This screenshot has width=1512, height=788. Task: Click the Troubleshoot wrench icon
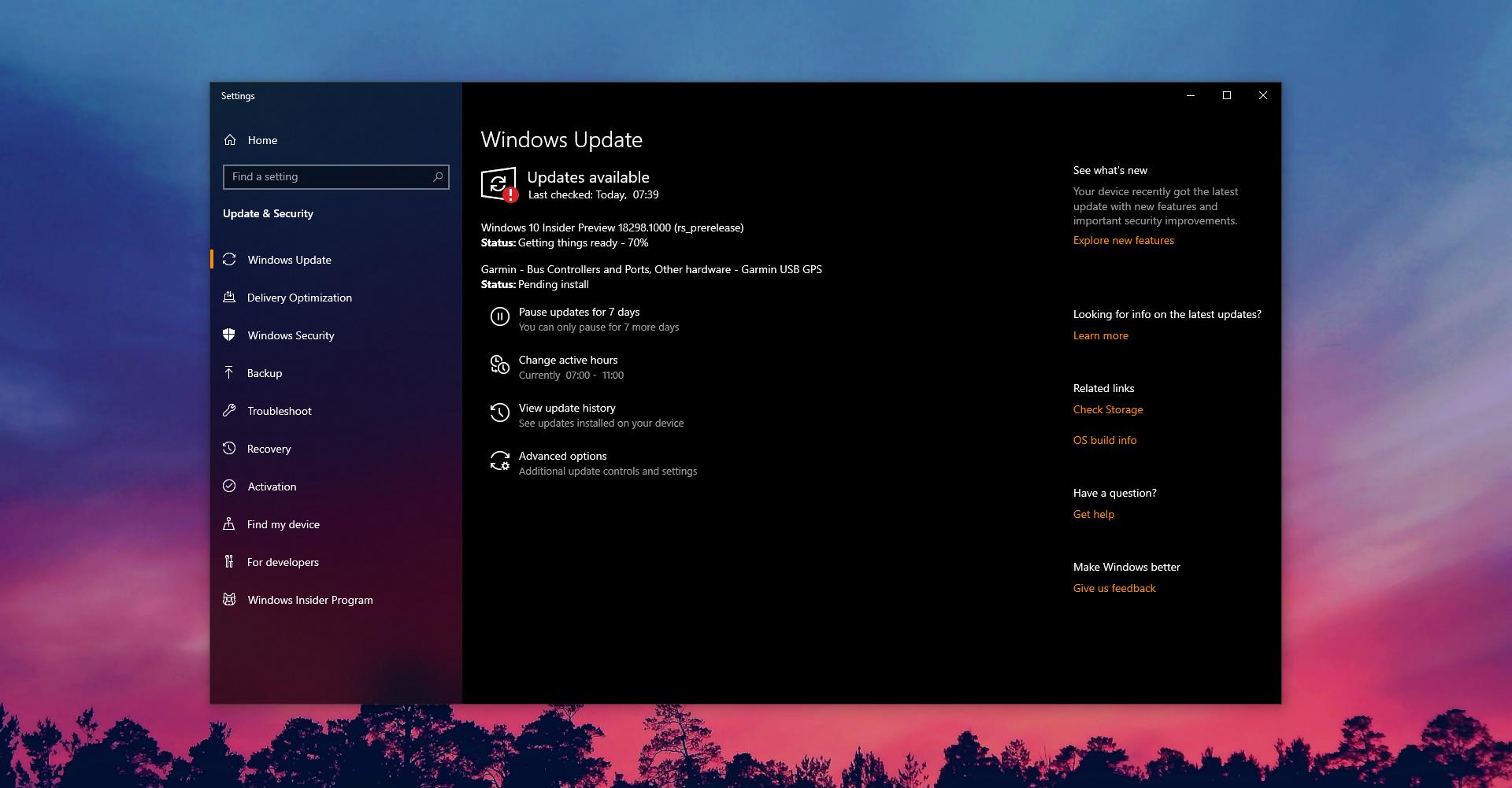pos(229,410)
